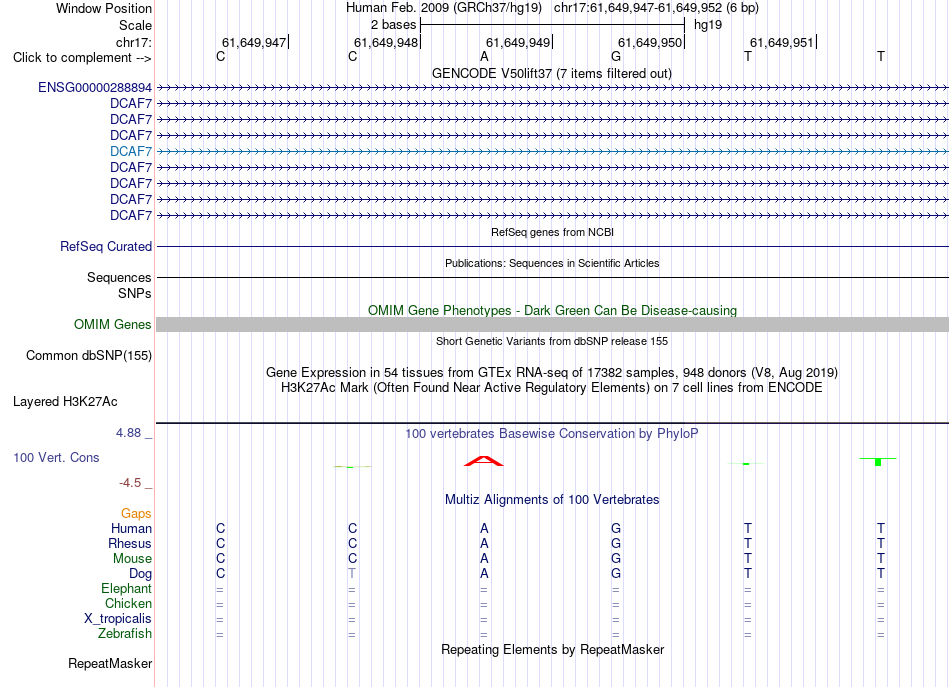
Task: Click the X_tropicalis species label
Action: tap(118, 619)
